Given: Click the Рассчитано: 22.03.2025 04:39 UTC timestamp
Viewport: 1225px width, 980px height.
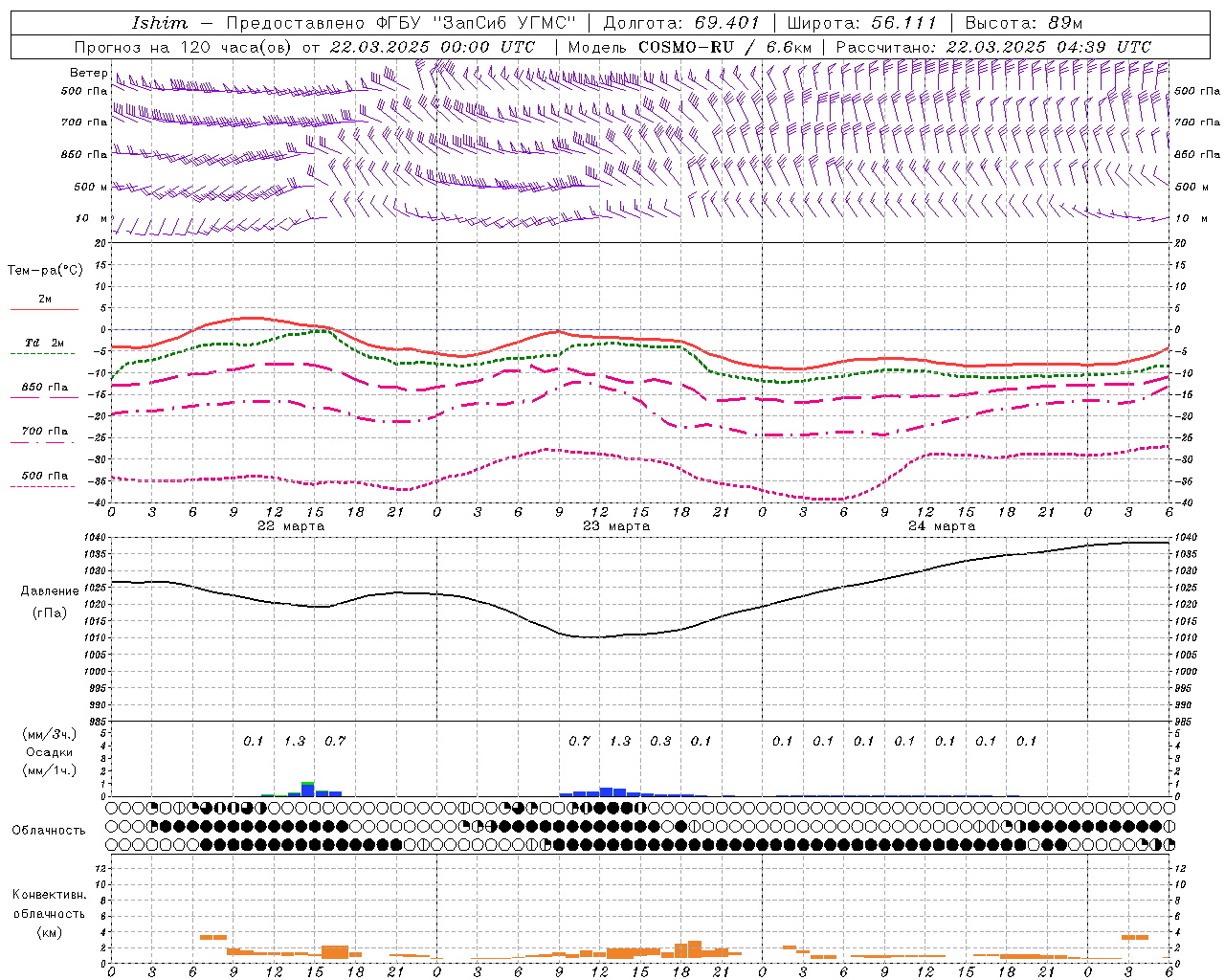Looking at the screenshot, I should [x=993, y=47].
